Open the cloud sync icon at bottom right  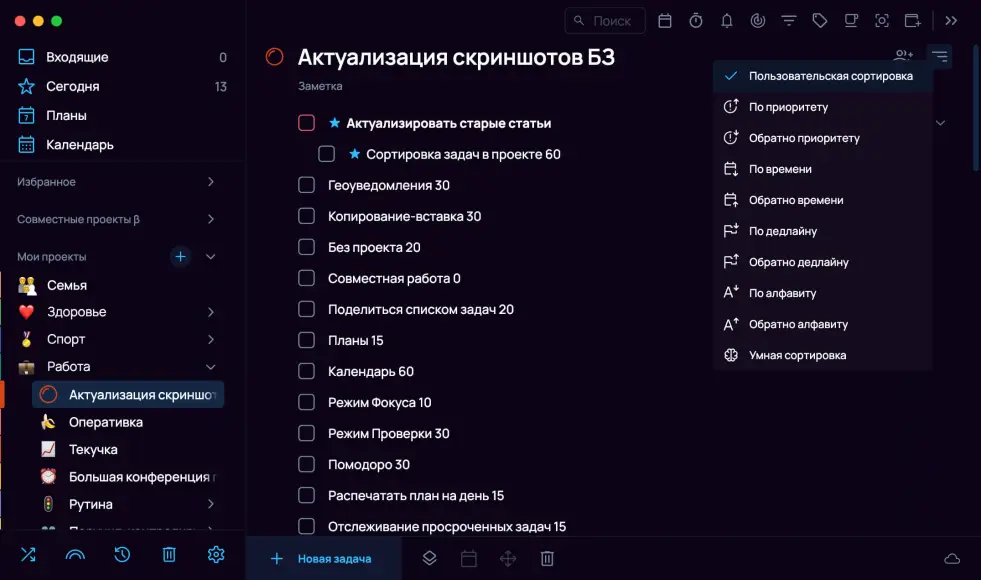coord(952,559)
